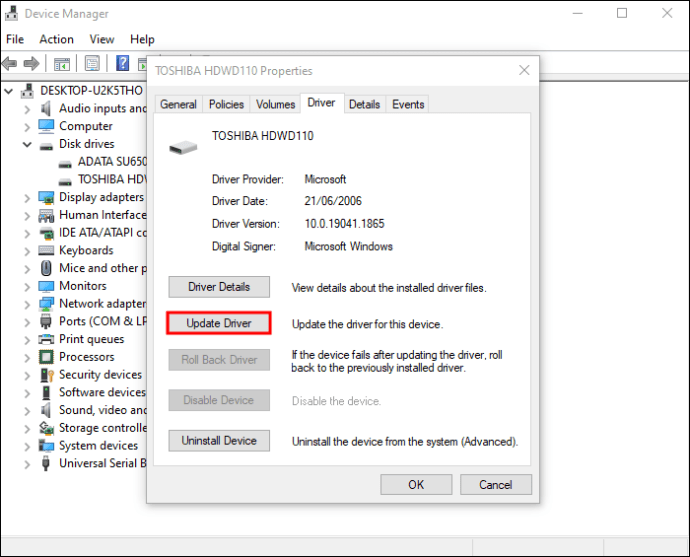Click the Universal Serial Bus icon
This screenshot has width=690, height=557.
(45, 463)
